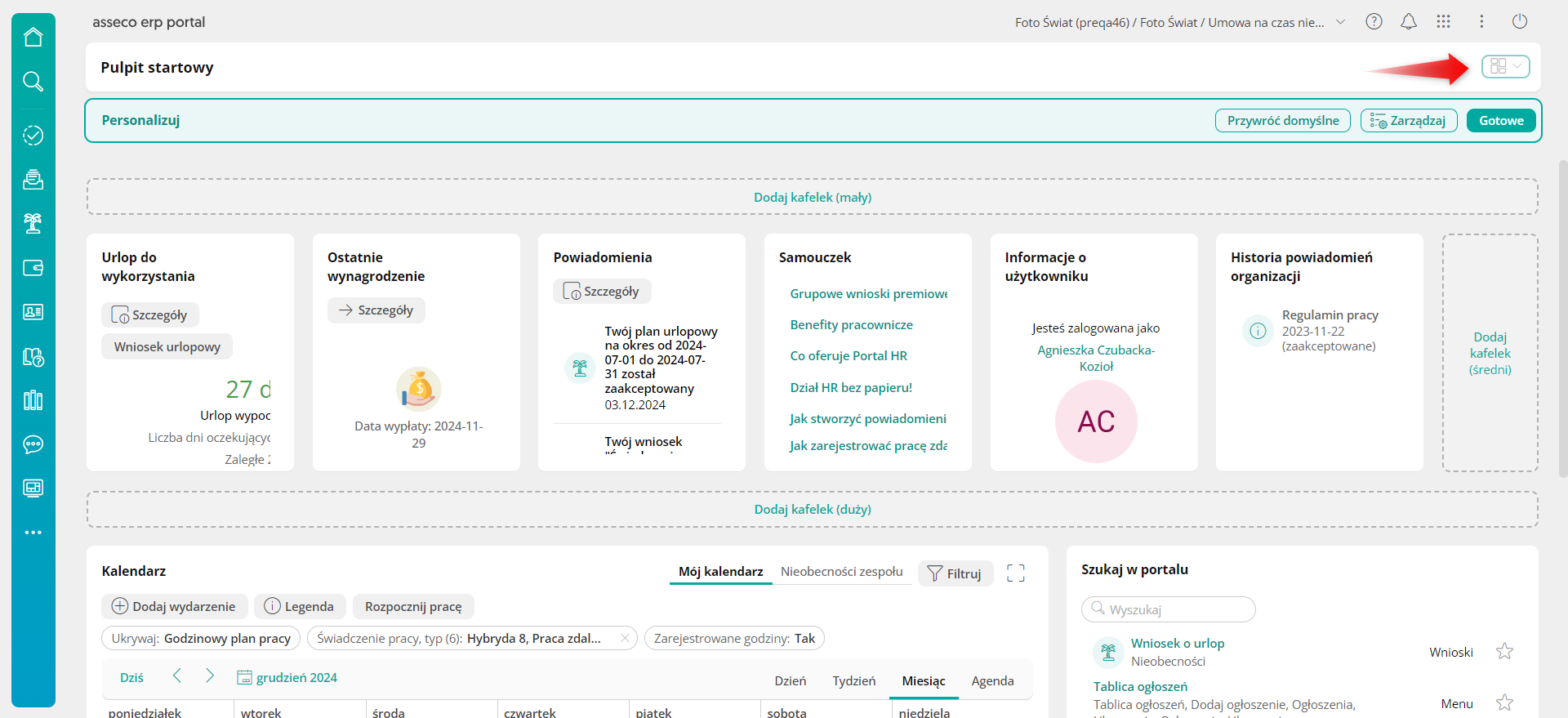
Task: Click the Zarządzaj button
Action: click(1409, 121)
